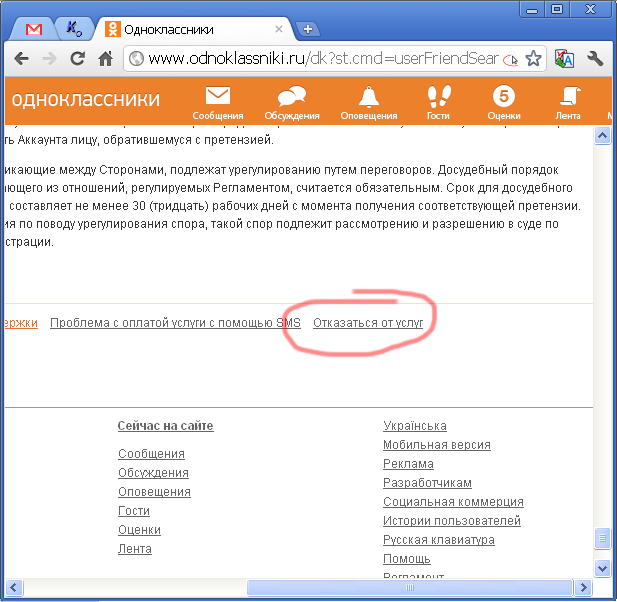Screen dimensions: 617x602
Task: Open Проблема с оплатой услуги с помощью SMS
Action: [x=175, y=323]
